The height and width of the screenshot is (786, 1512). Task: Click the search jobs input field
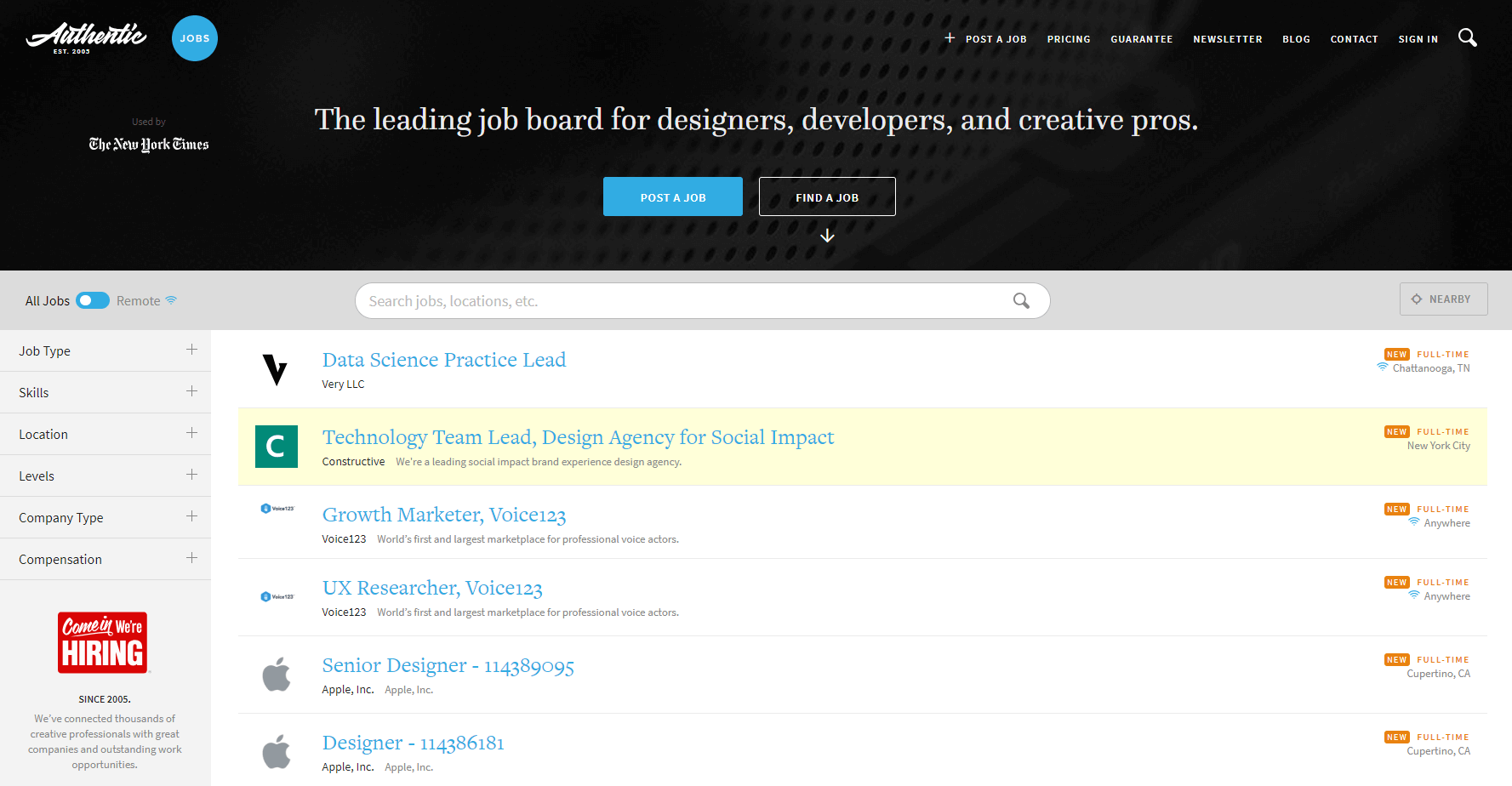pos(681,301)
